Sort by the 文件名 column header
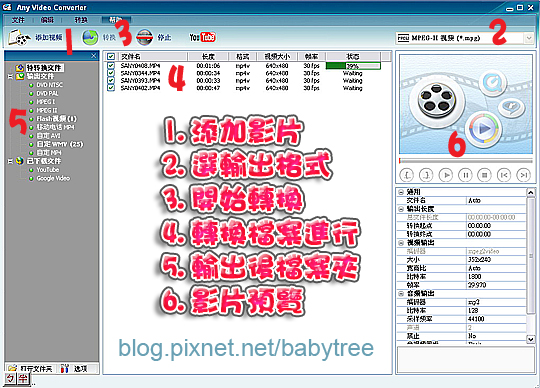The width and height of the screenshot is (540, 388). coord(153,56)
